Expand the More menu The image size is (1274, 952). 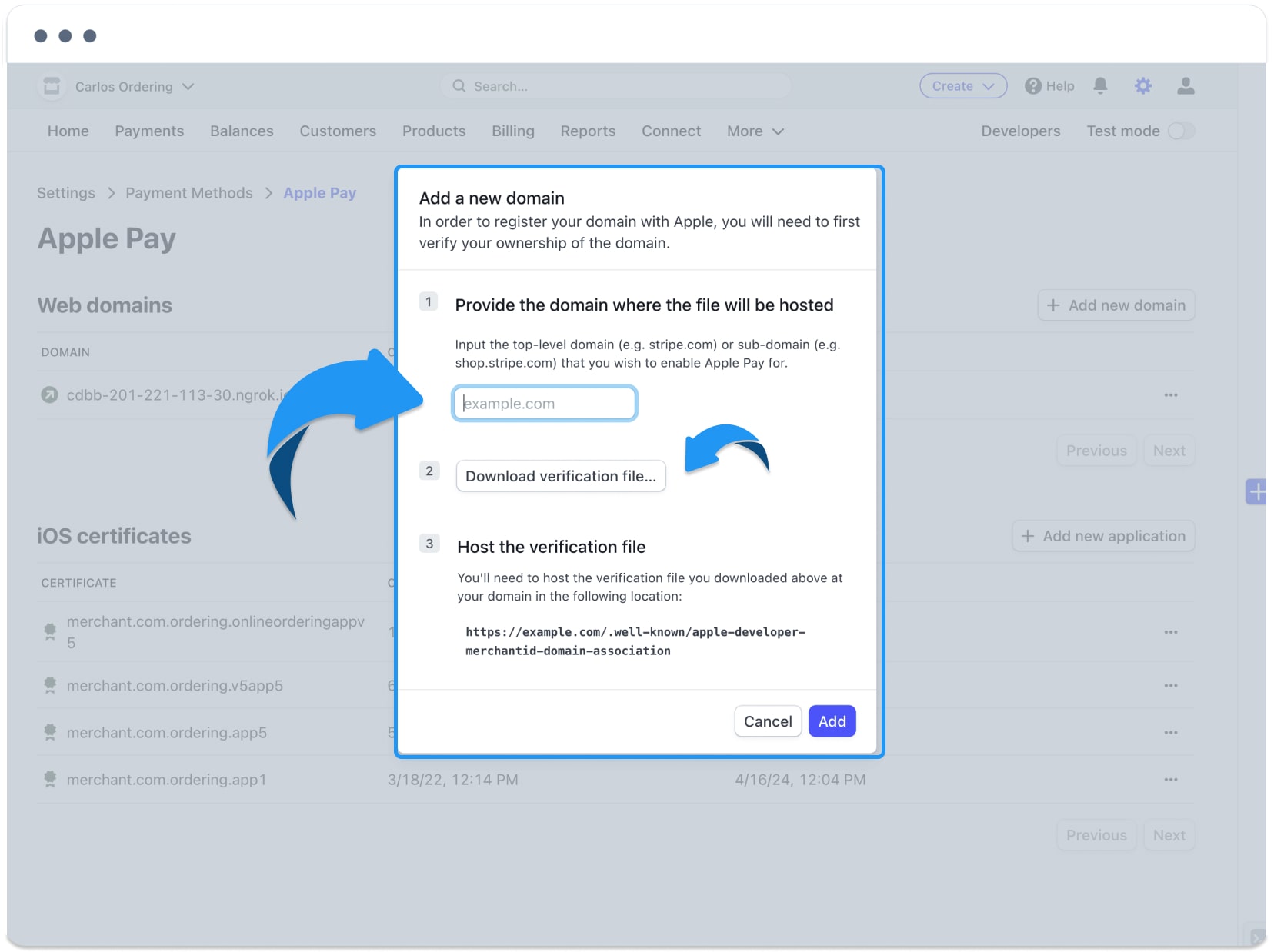coord(755,131)
